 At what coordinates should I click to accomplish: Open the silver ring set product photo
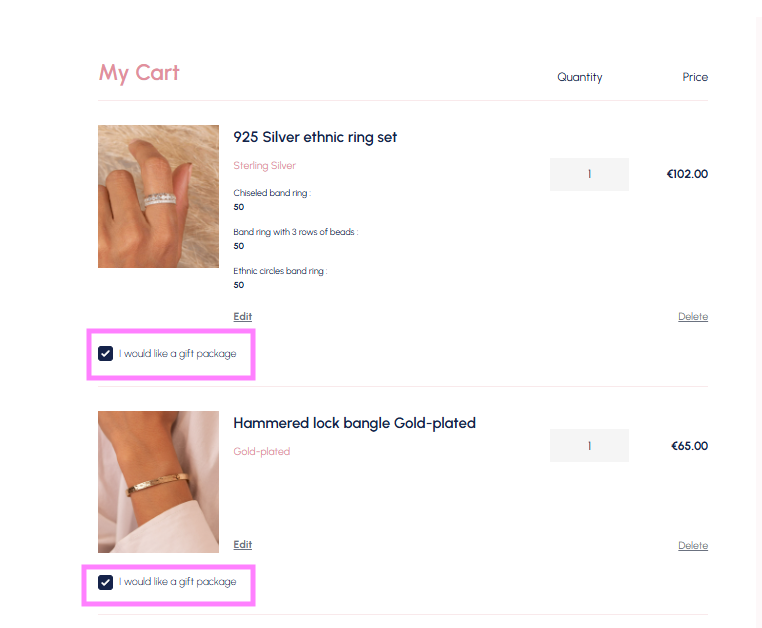click(158, 196)
